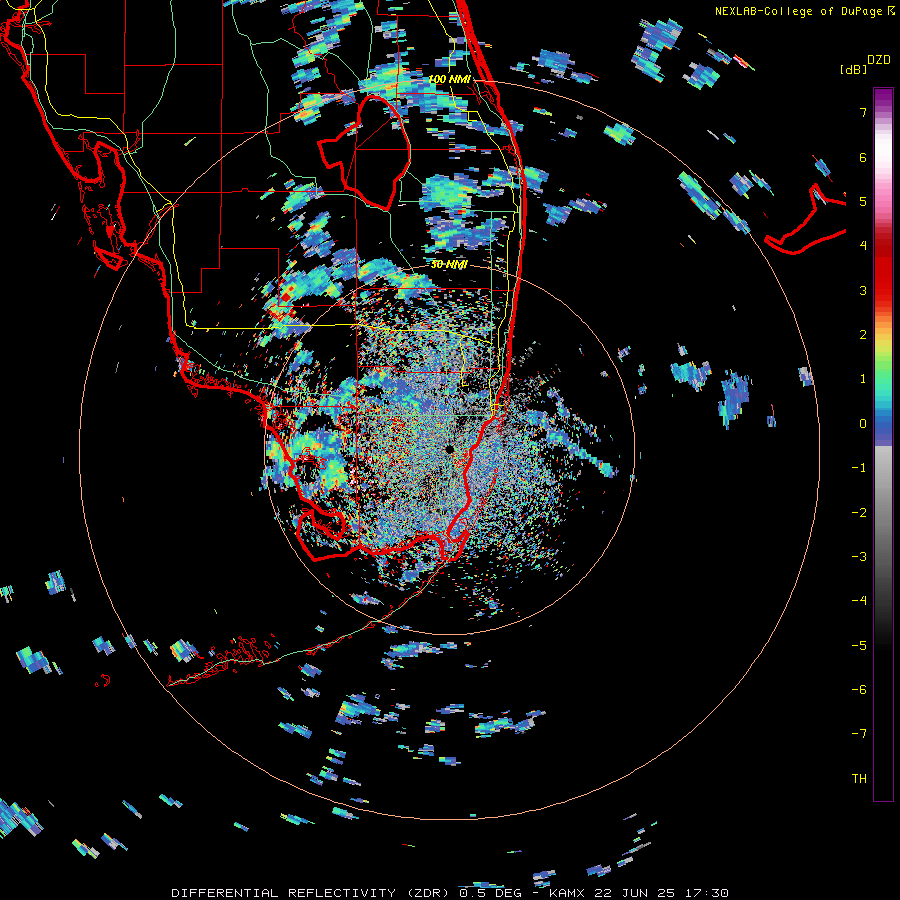
Task: Click the purple top of the color bar
Action: tap(883, 99)
